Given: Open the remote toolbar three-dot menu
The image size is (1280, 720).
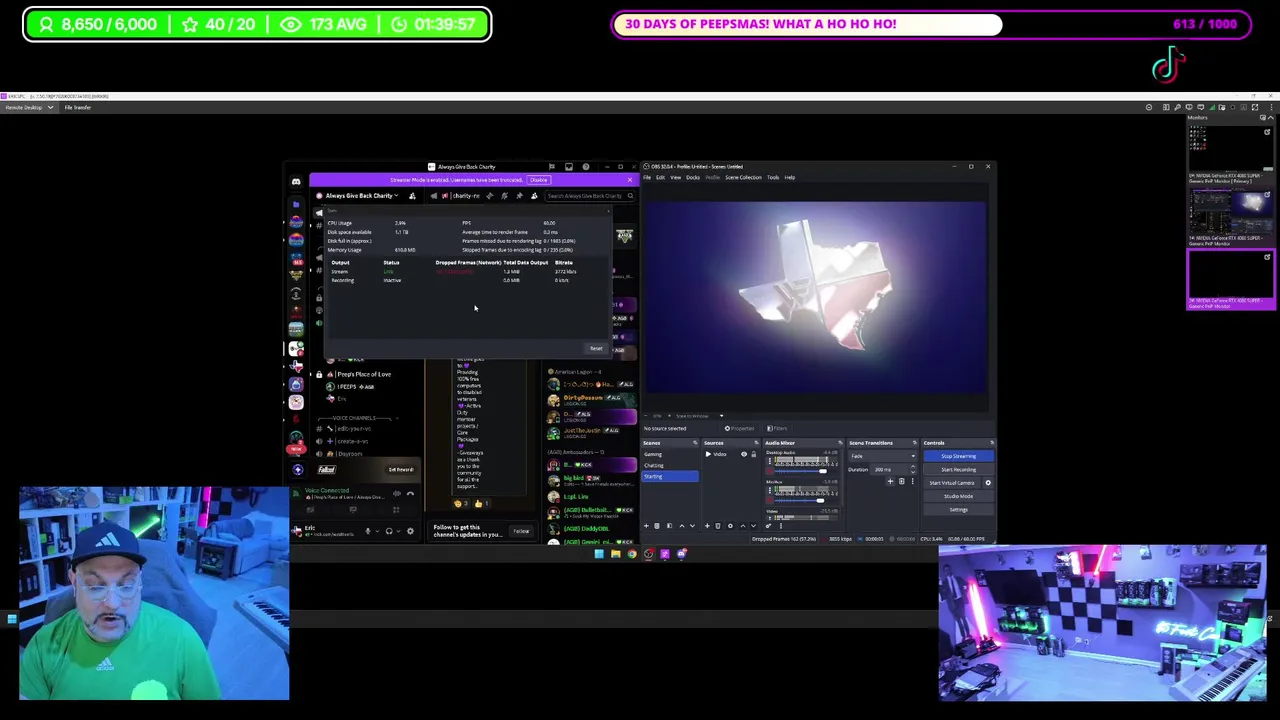Looking at the screenshot, I should pyautogui.click(x=1272, y=107).
